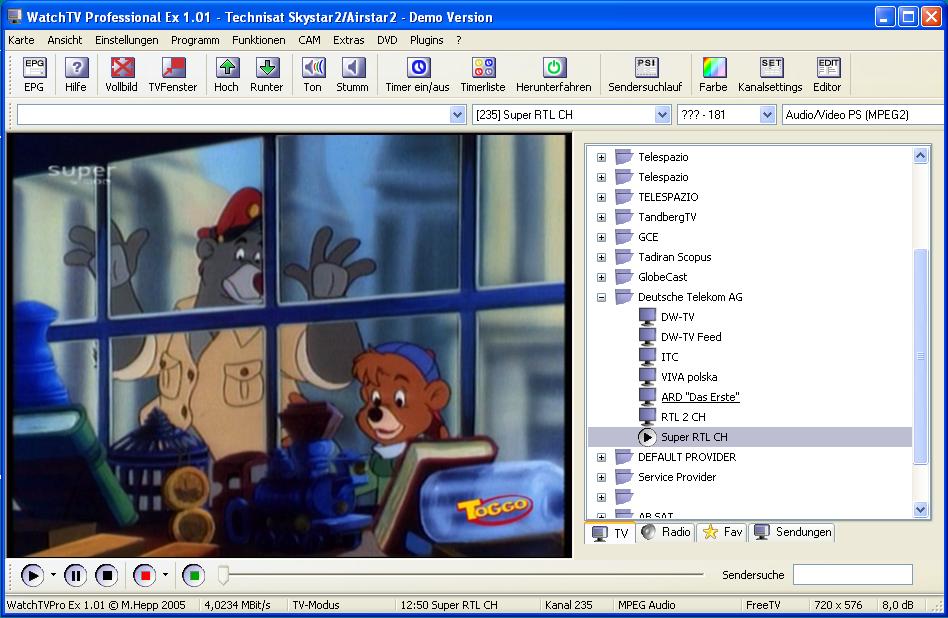948x618 pixels.
Task: Open the Funktionen menu
Action: [259, 40]
